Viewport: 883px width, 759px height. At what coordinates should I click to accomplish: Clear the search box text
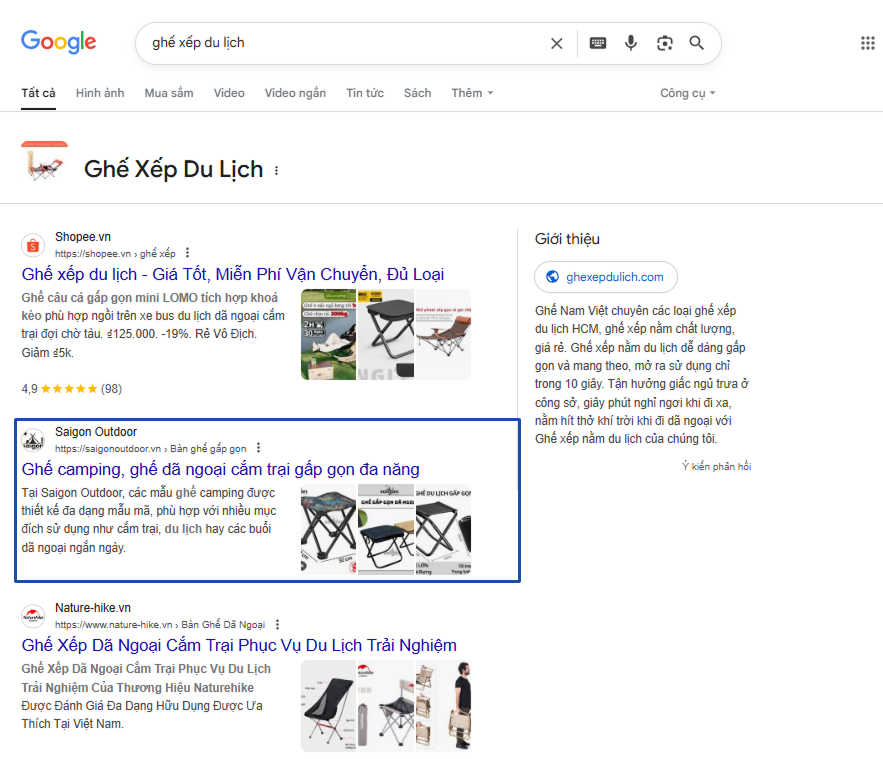coord(556,43)
